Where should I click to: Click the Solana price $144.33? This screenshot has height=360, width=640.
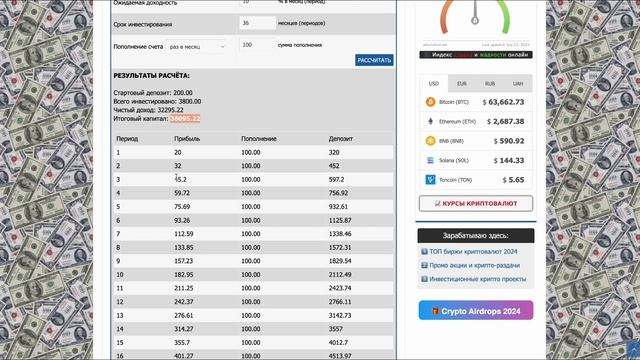click(x=509, y=160)
